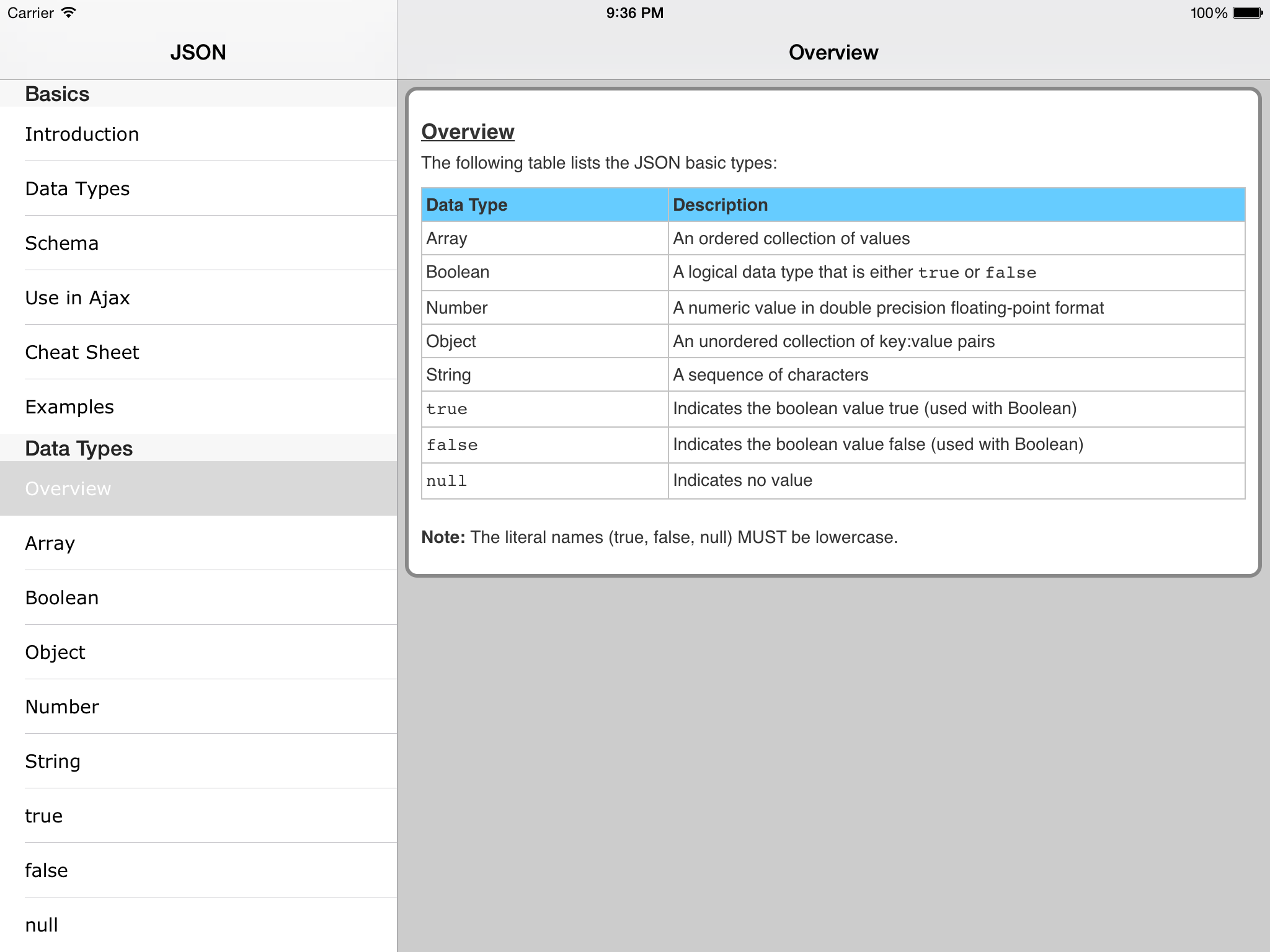Open the Array data type page
This screenshot has width=1270, height=952.
coord(50,544)
